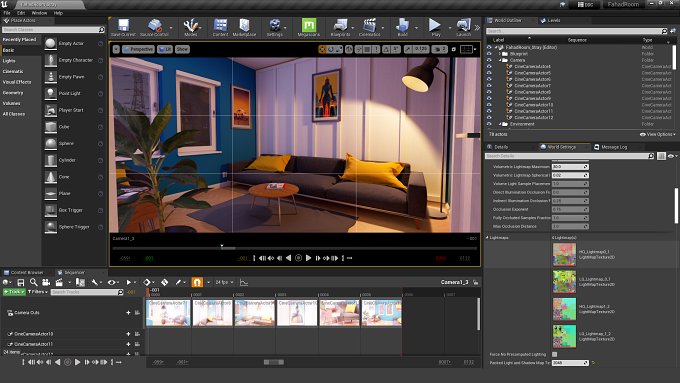Toggle visibility of CineCameraActor12
The width and height of the screenshot is (680, 383).
pyautogui.click(x=489, y=118)
